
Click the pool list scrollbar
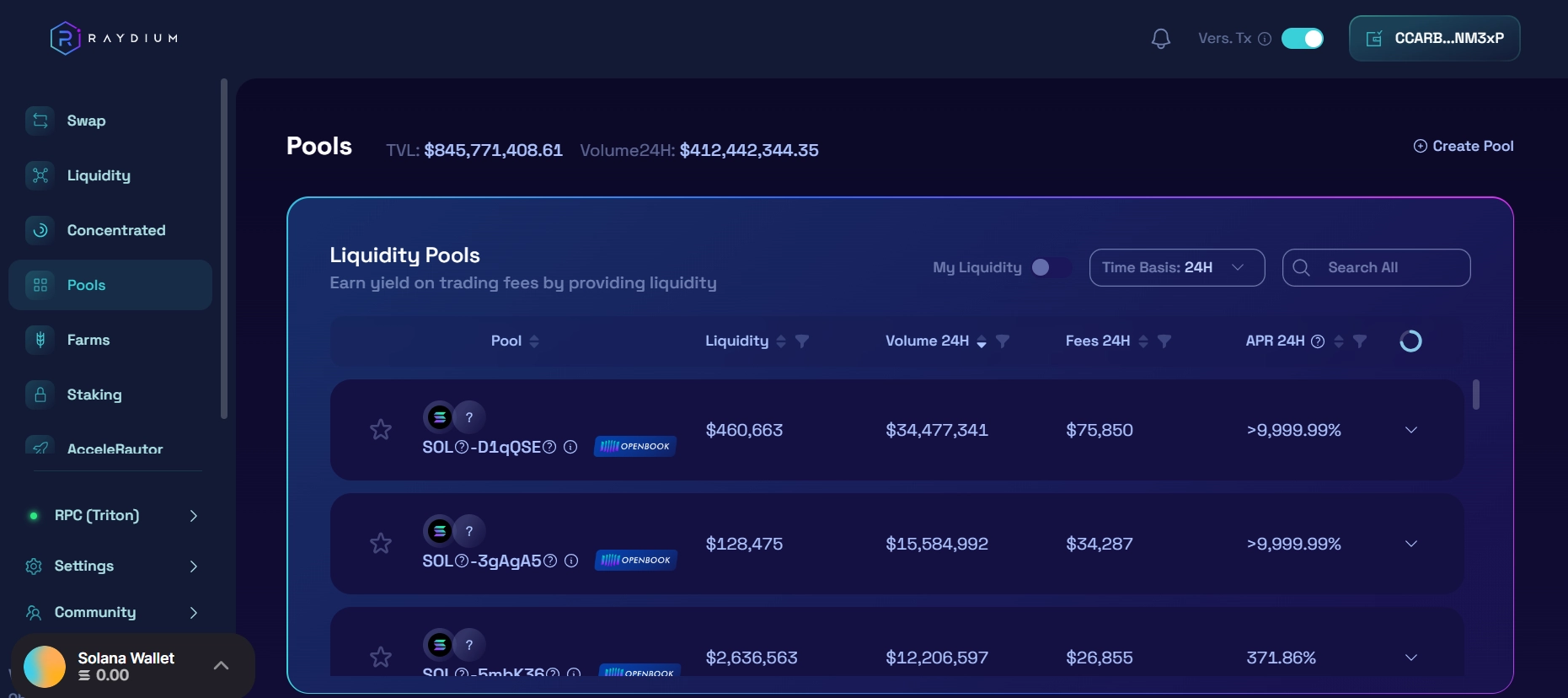(x=1476, y=395)
